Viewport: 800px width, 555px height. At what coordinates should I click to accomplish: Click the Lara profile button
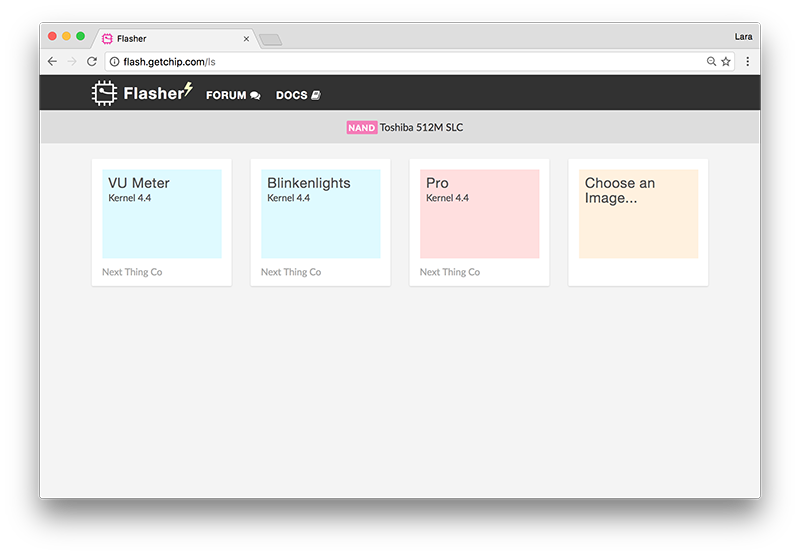pyautogui.click(x=743, y=37)
